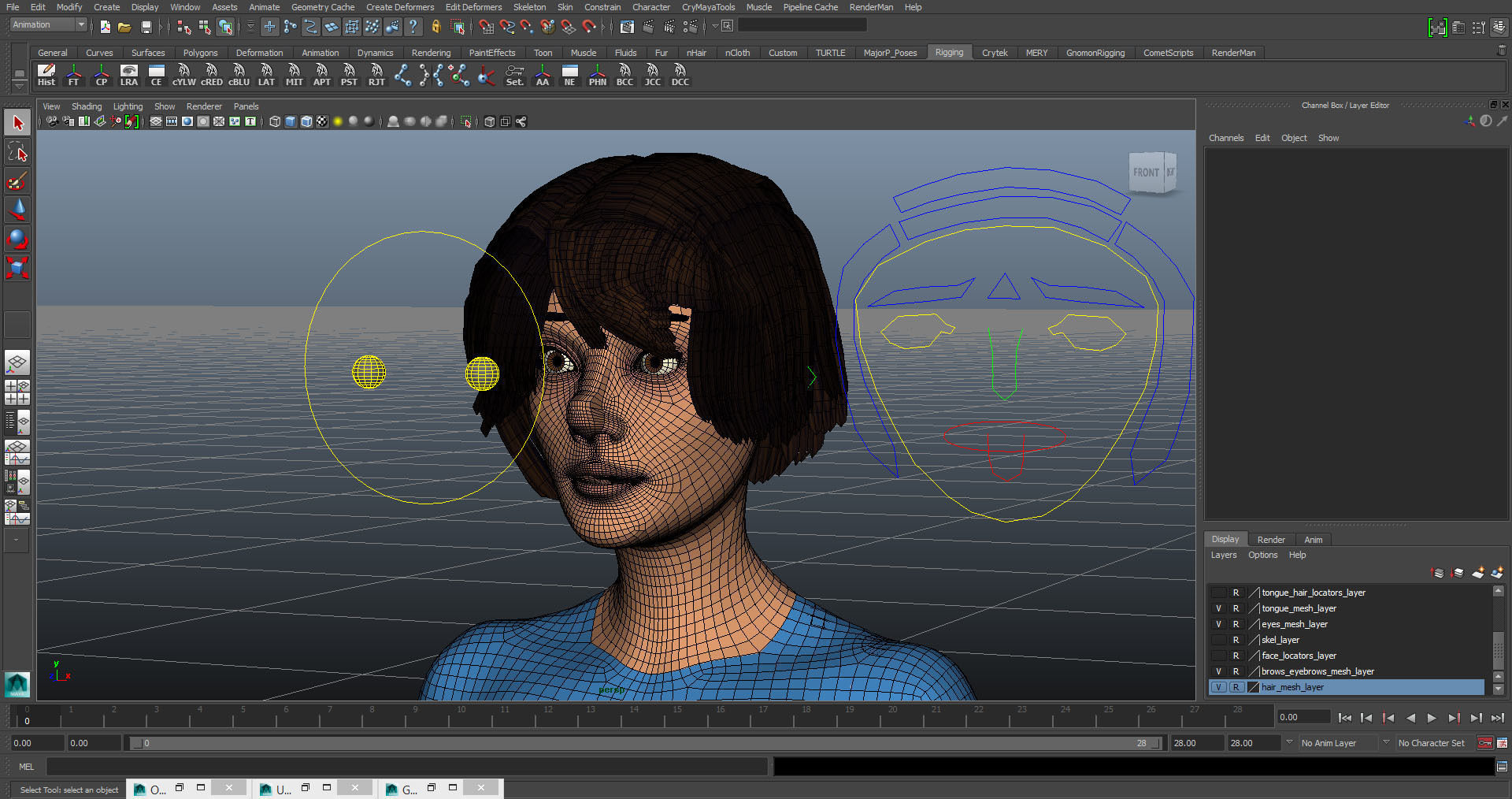Toggle reference mode R on eyes_mesh_layer

pos(1236,624)
